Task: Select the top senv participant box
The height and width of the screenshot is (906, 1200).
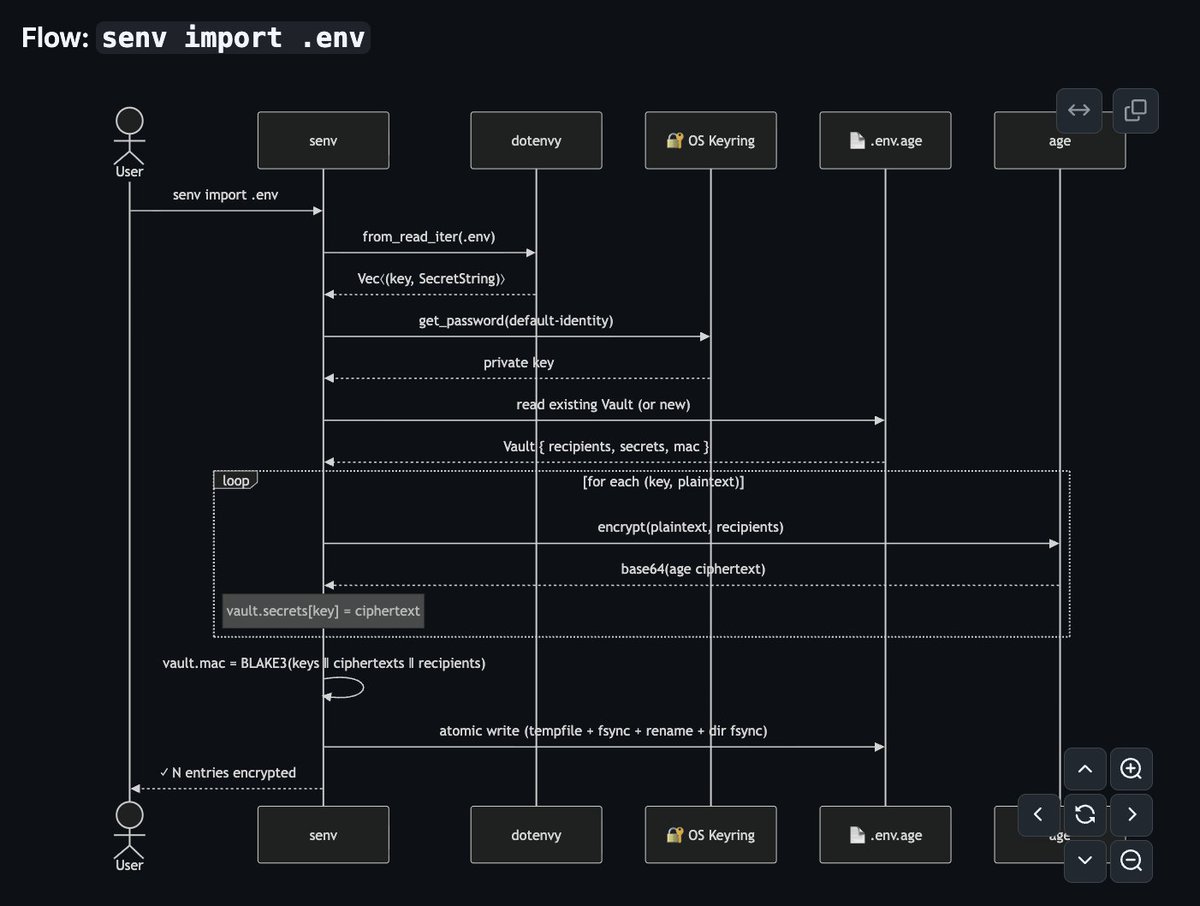Action: click(323, 140)
